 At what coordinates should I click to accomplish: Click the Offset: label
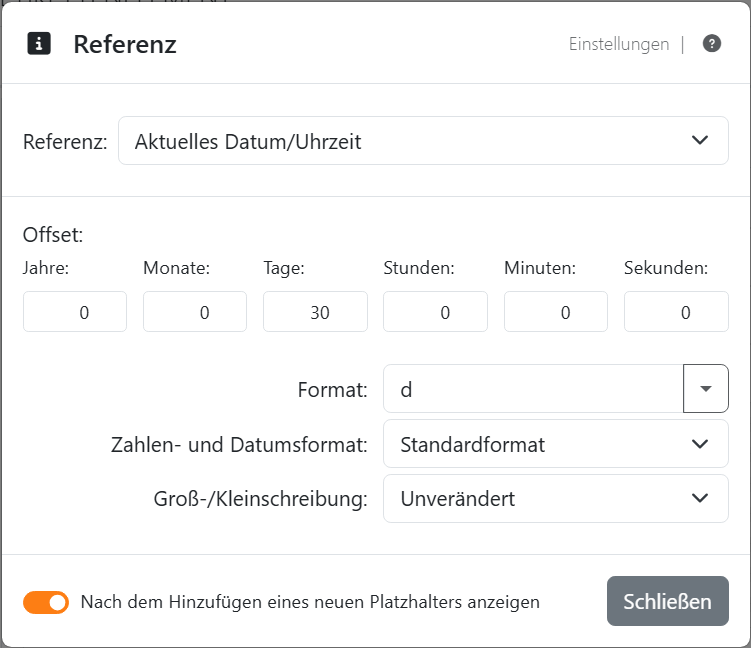click(53, 235)
